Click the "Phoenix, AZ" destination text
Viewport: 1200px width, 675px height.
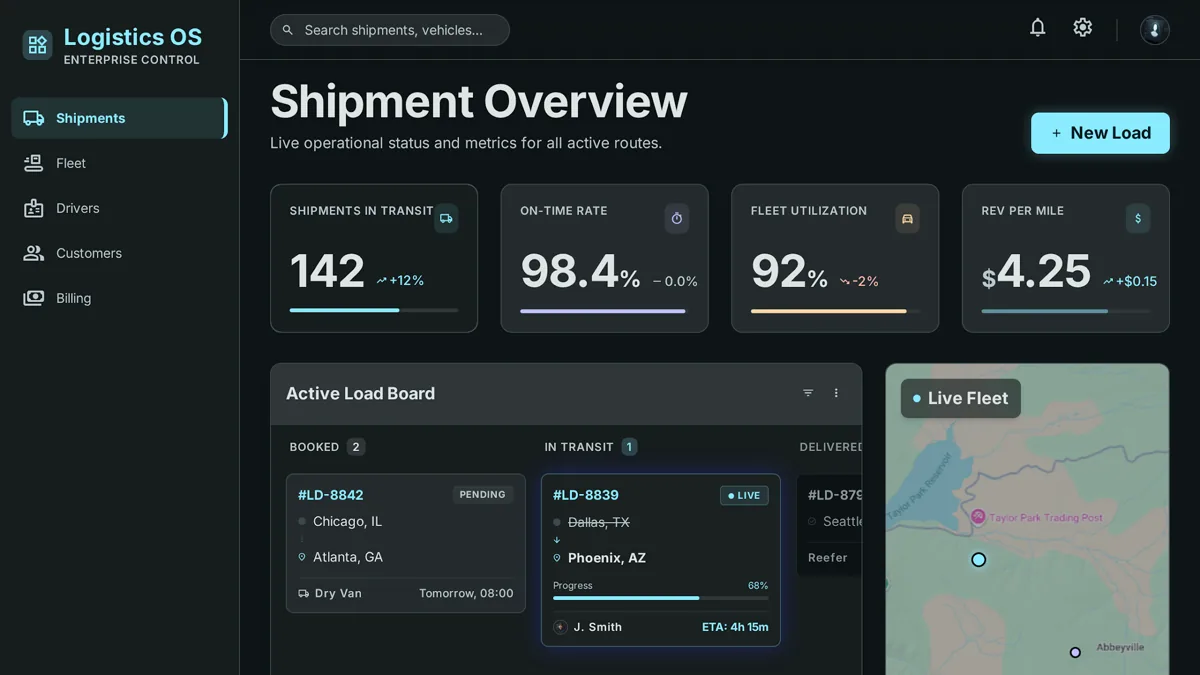coord(607,558)
